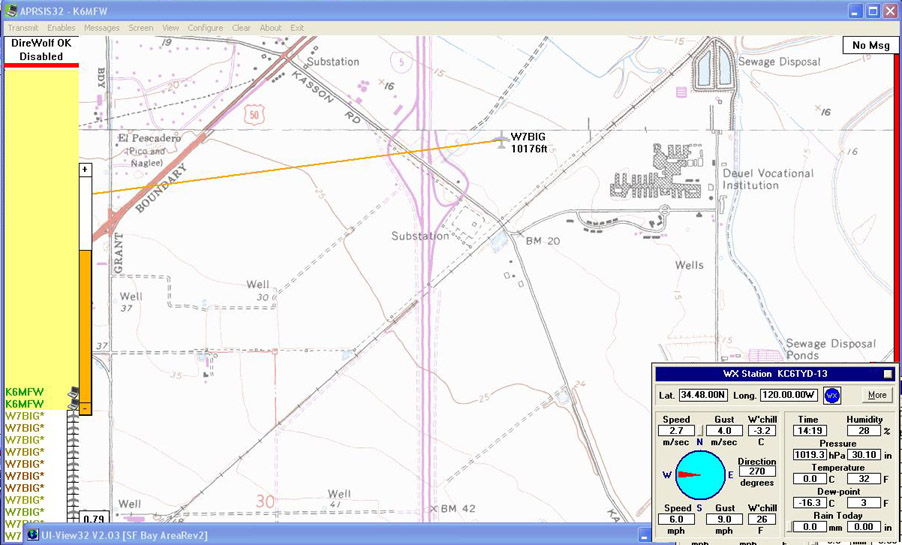Viewport: 902px width, 545px height.
Task: Click the 0.79 map scale box
Action: (x=94, y=518)
